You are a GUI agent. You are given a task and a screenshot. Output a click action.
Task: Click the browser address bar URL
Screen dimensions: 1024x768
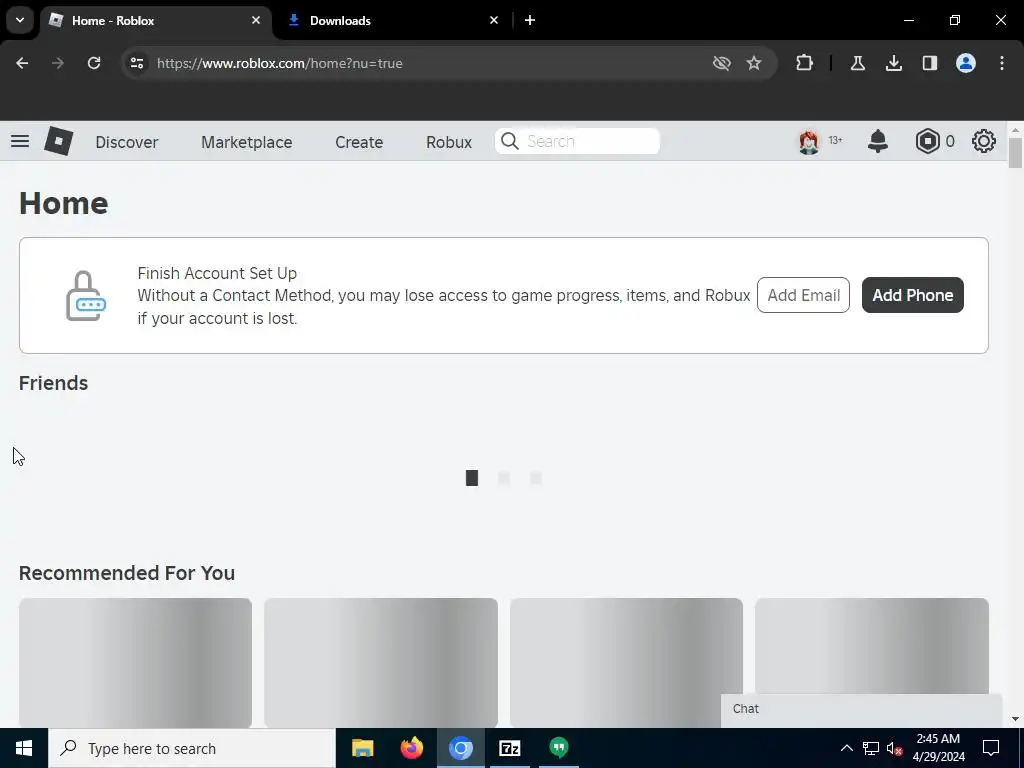[280, 63]
